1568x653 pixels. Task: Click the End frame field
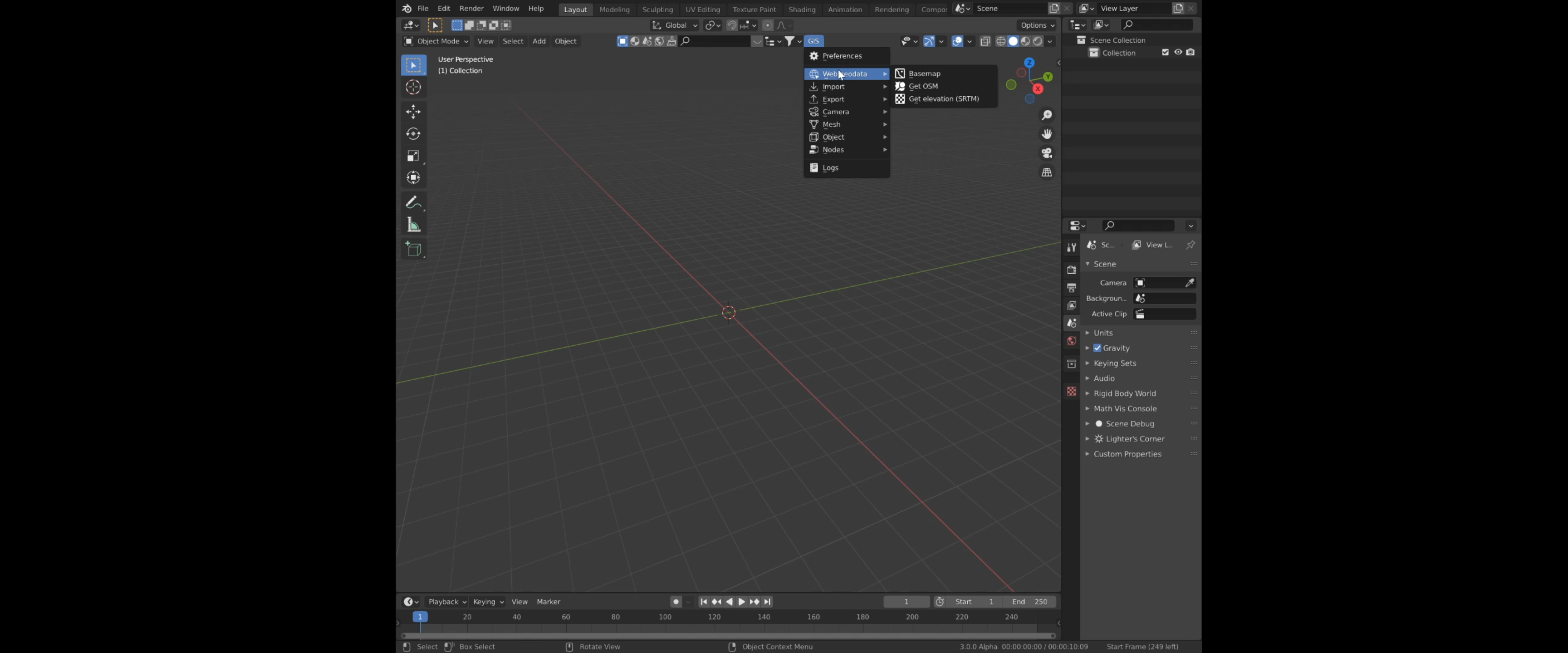[1030, 601]
